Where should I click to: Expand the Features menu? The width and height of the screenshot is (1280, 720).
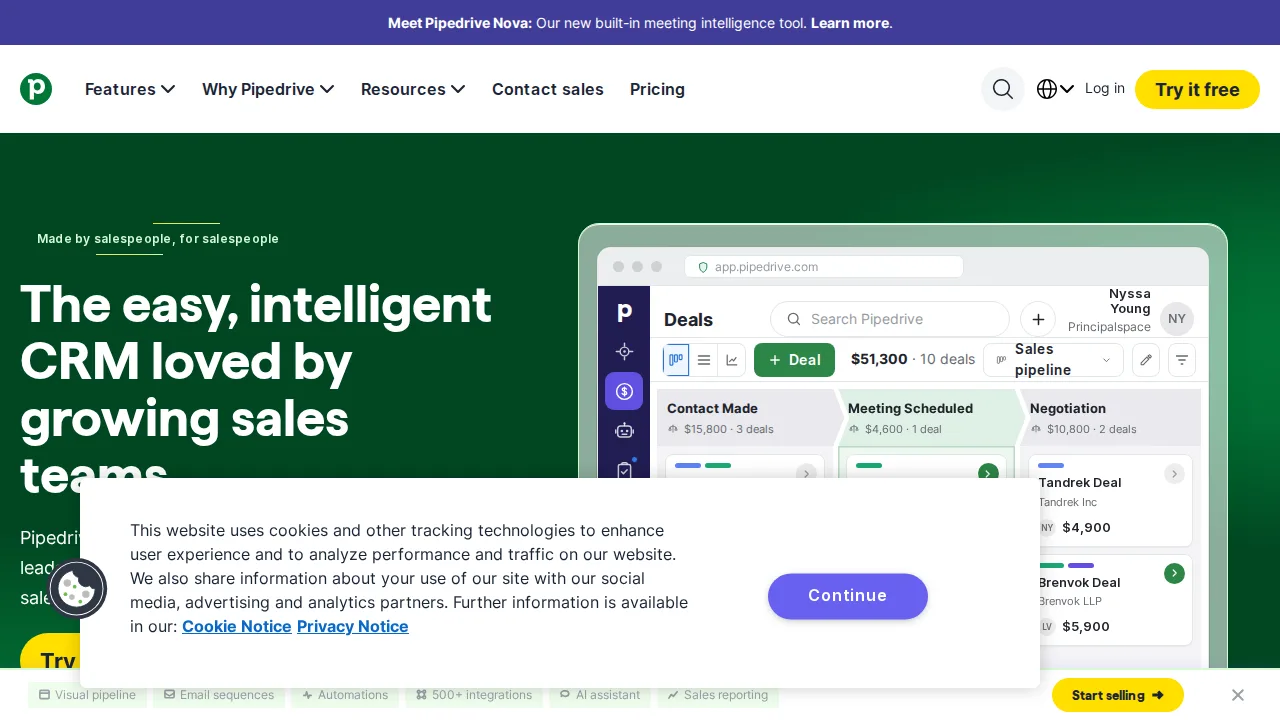coord(130,89)
